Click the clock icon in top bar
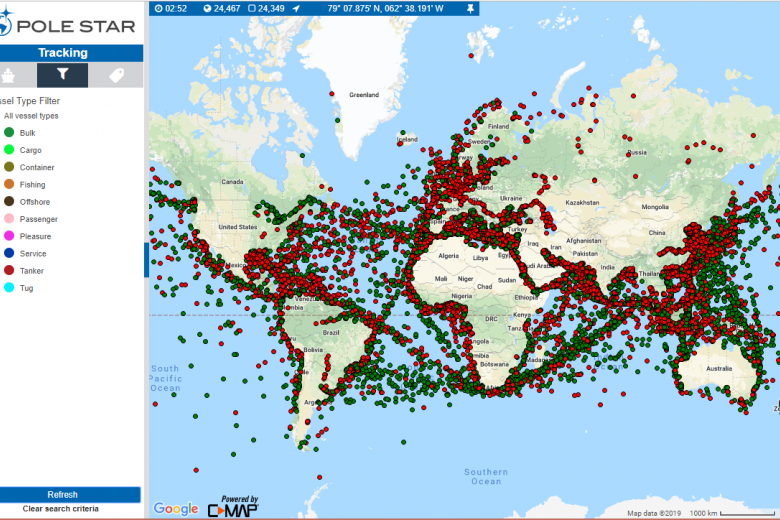The width and height of the screenshot is (780, 520). [159, 8]
